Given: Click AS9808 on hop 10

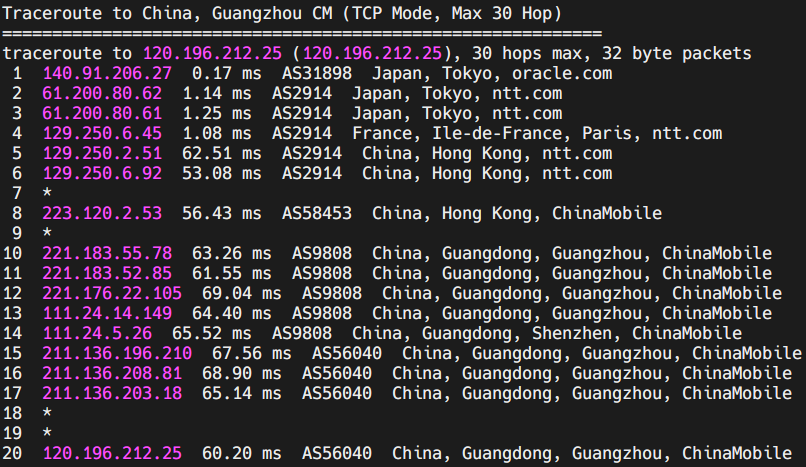Looking at the screenshot, I should (x=322, y=254).
